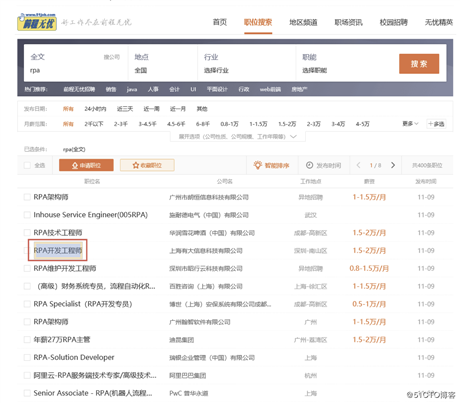The height and width of the screenshot is (403, 460).
Task: Open the 地区频道 navigation tab
Action: click(303, 22)
